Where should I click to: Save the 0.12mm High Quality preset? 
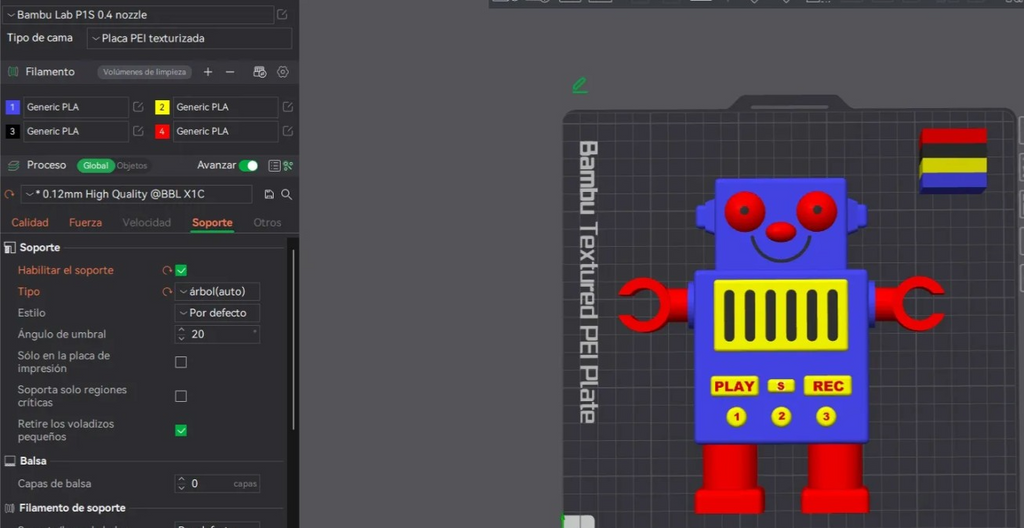pyautogui.click(x=269, y=194)
